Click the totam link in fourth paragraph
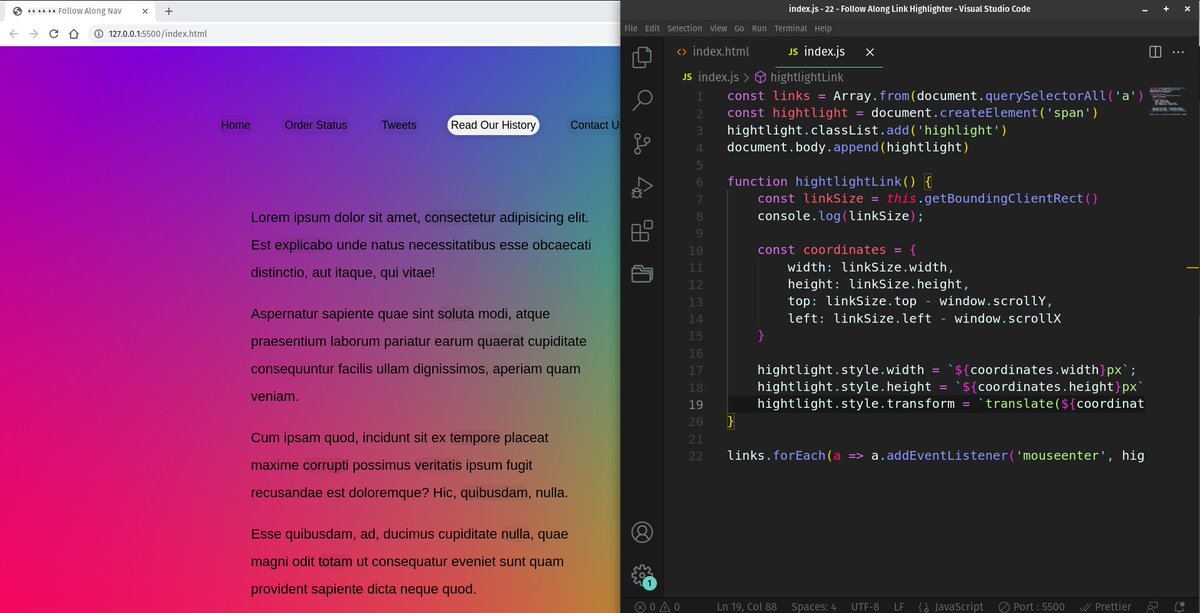Image resolution: width=1200 pixels, height=613 pixels. click(x=336, y=561)
